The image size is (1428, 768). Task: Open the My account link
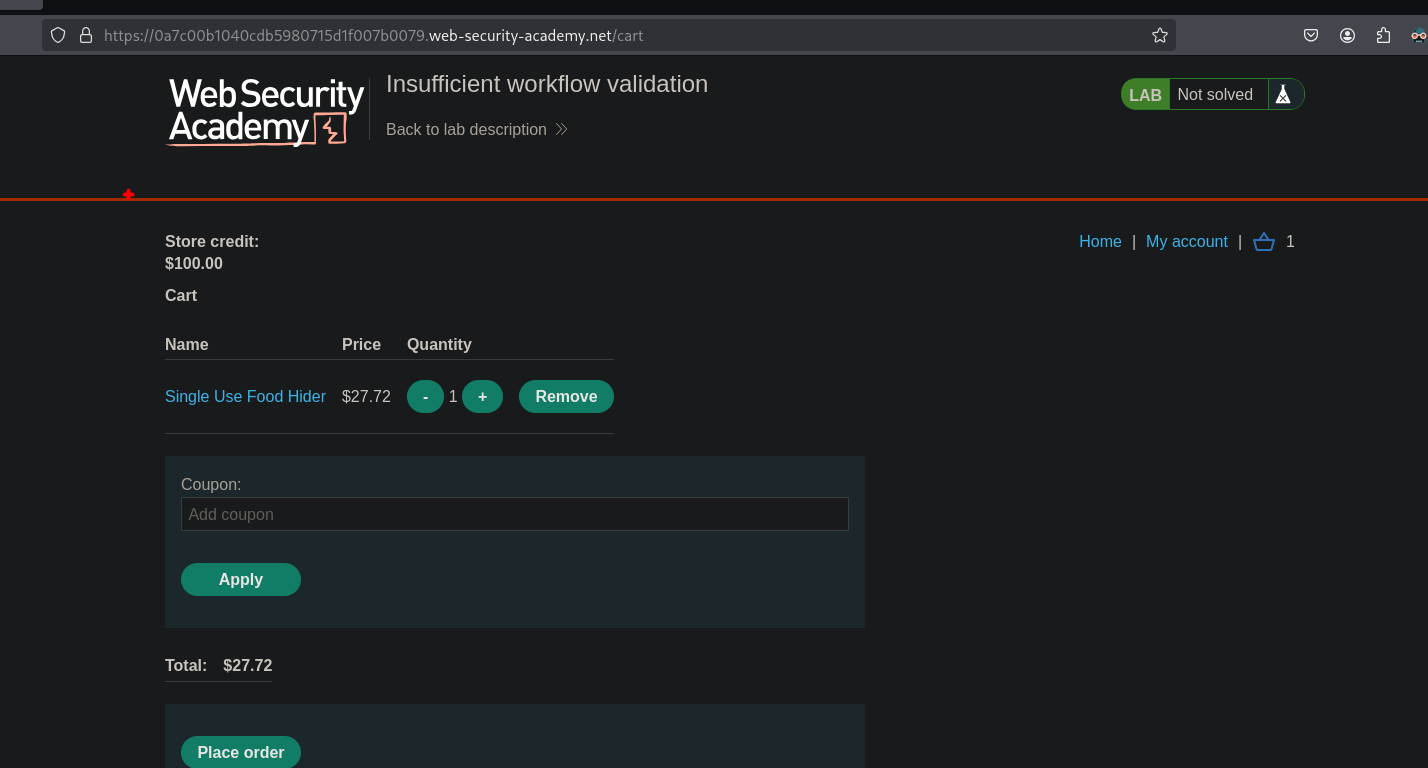1186,242
